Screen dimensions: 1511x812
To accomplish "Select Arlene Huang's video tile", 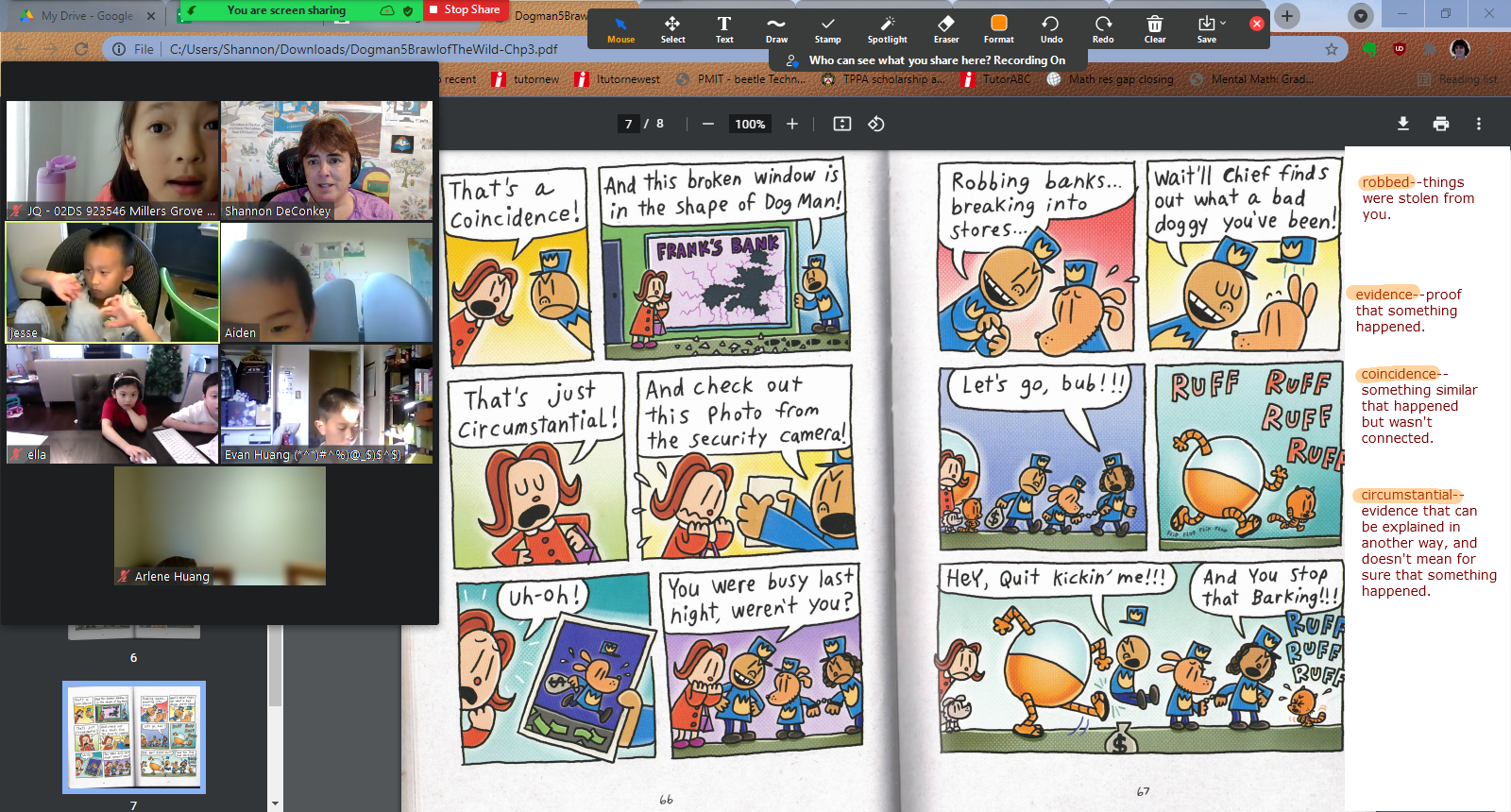I will [x=220, y=526].
